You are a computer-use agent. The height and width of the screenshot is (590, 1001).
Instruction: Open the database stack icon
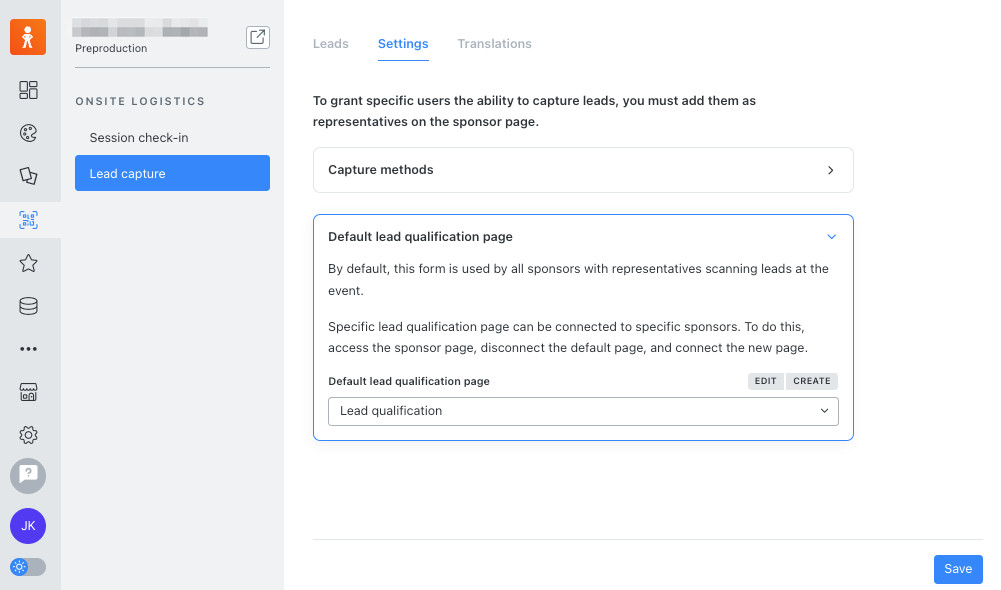coord(28,306)
